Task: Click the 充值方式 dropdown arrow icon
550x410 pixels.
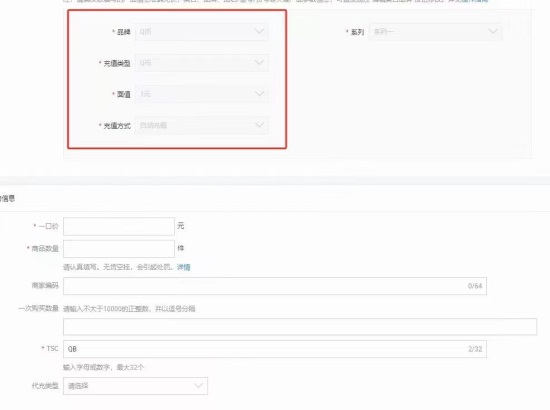Action: coord(259,125)
